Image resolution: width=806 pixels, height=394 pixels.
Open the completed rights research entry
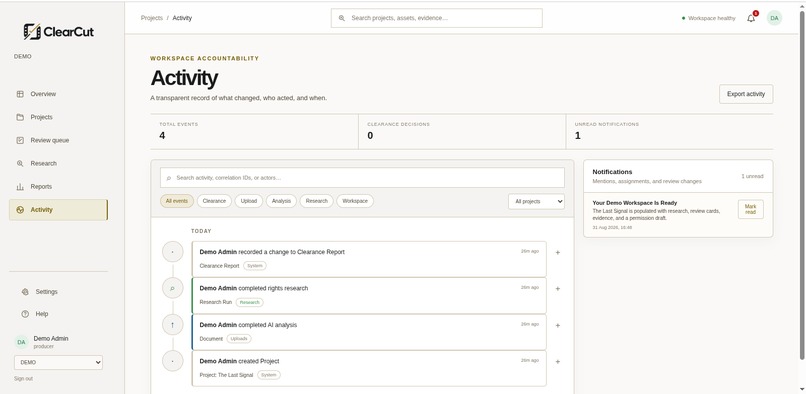point(369,296)
